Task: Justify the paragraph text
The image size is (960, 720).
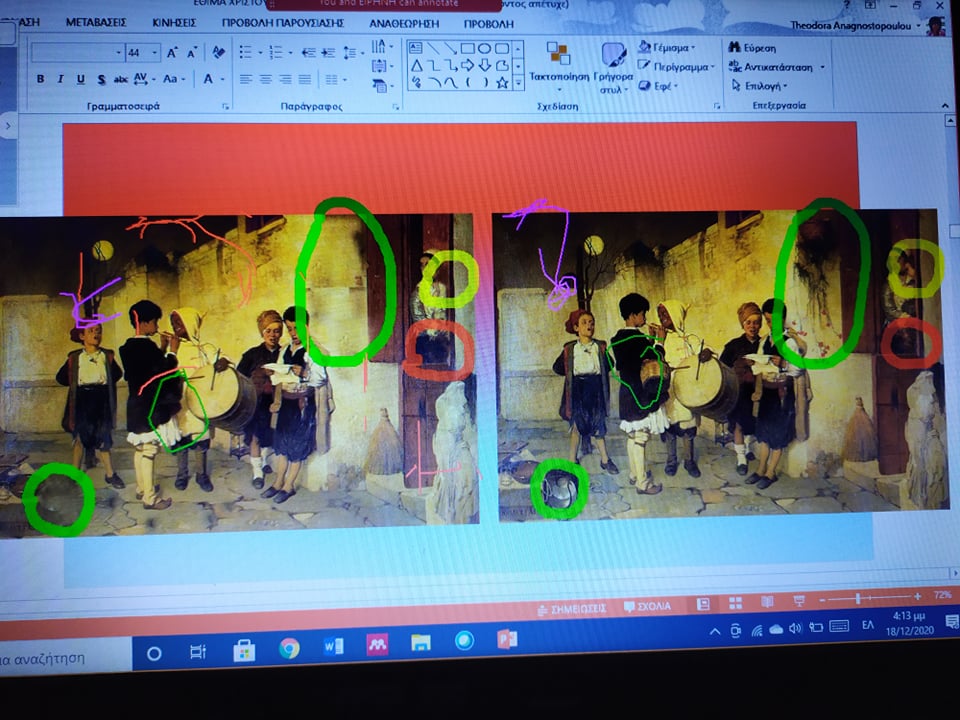Action: 304,79
